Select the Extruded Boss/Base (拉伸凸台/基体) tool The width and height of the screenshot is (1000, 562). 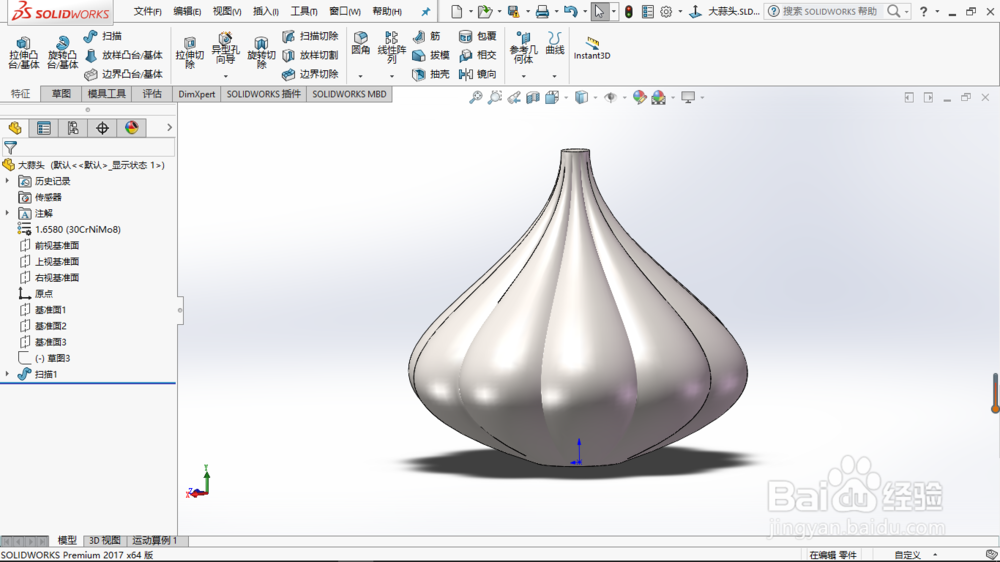(24, 53)
